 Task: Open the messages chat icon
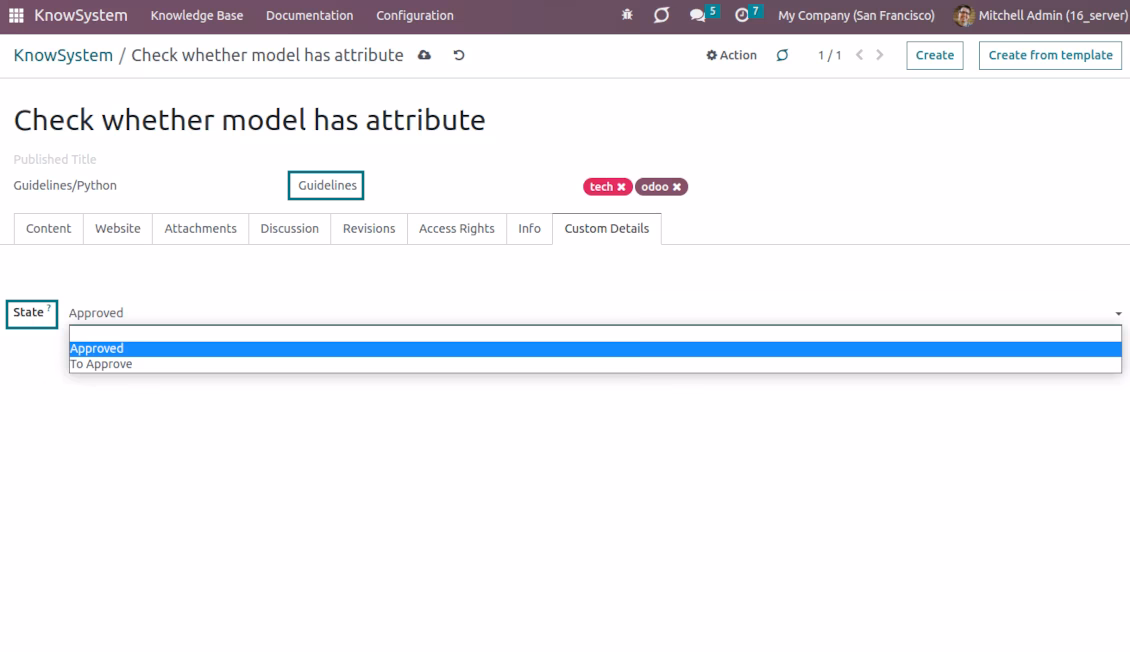698,15
